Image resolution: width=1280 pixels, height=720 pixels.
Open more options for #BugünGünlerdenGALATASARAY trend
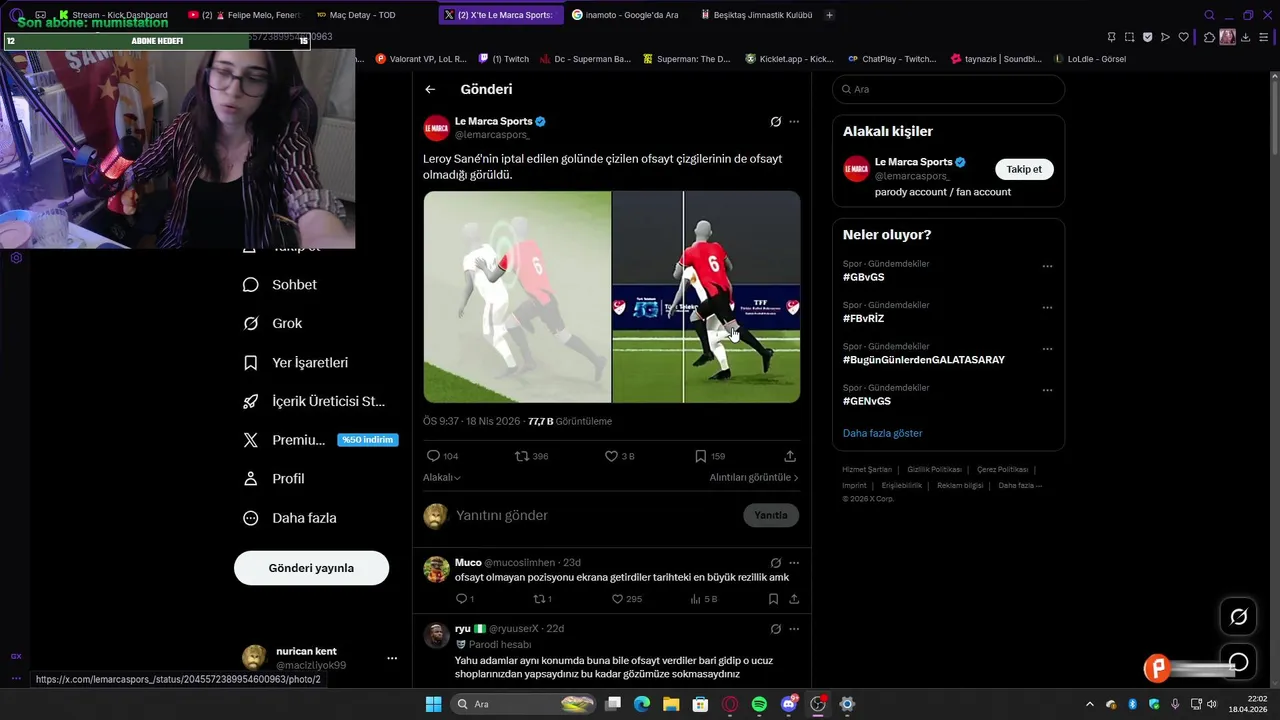(1047, 349)
